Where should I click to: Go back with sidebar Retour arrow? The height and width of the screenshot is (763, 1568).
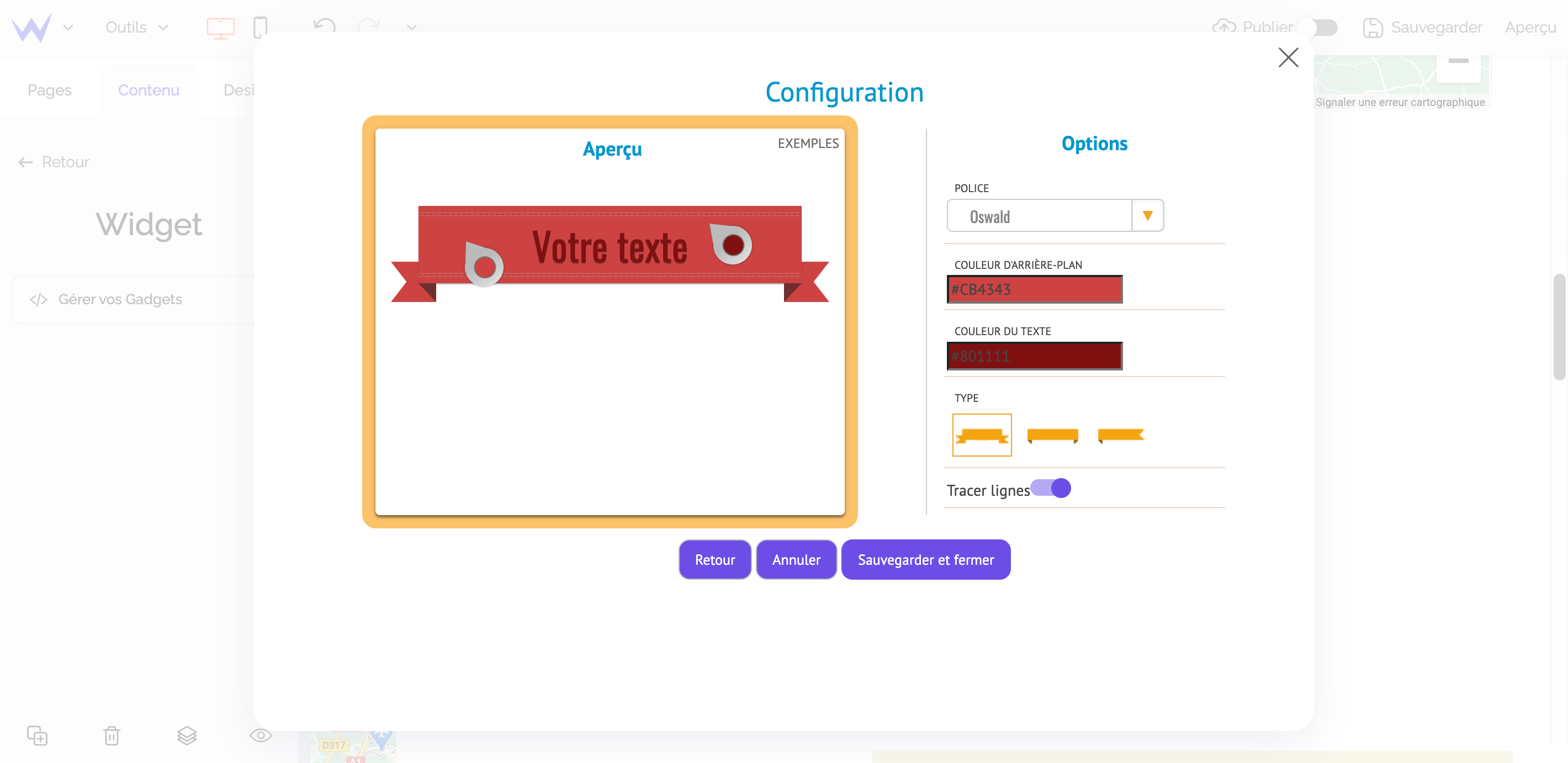pyautogui.click(x=54, y=162)
